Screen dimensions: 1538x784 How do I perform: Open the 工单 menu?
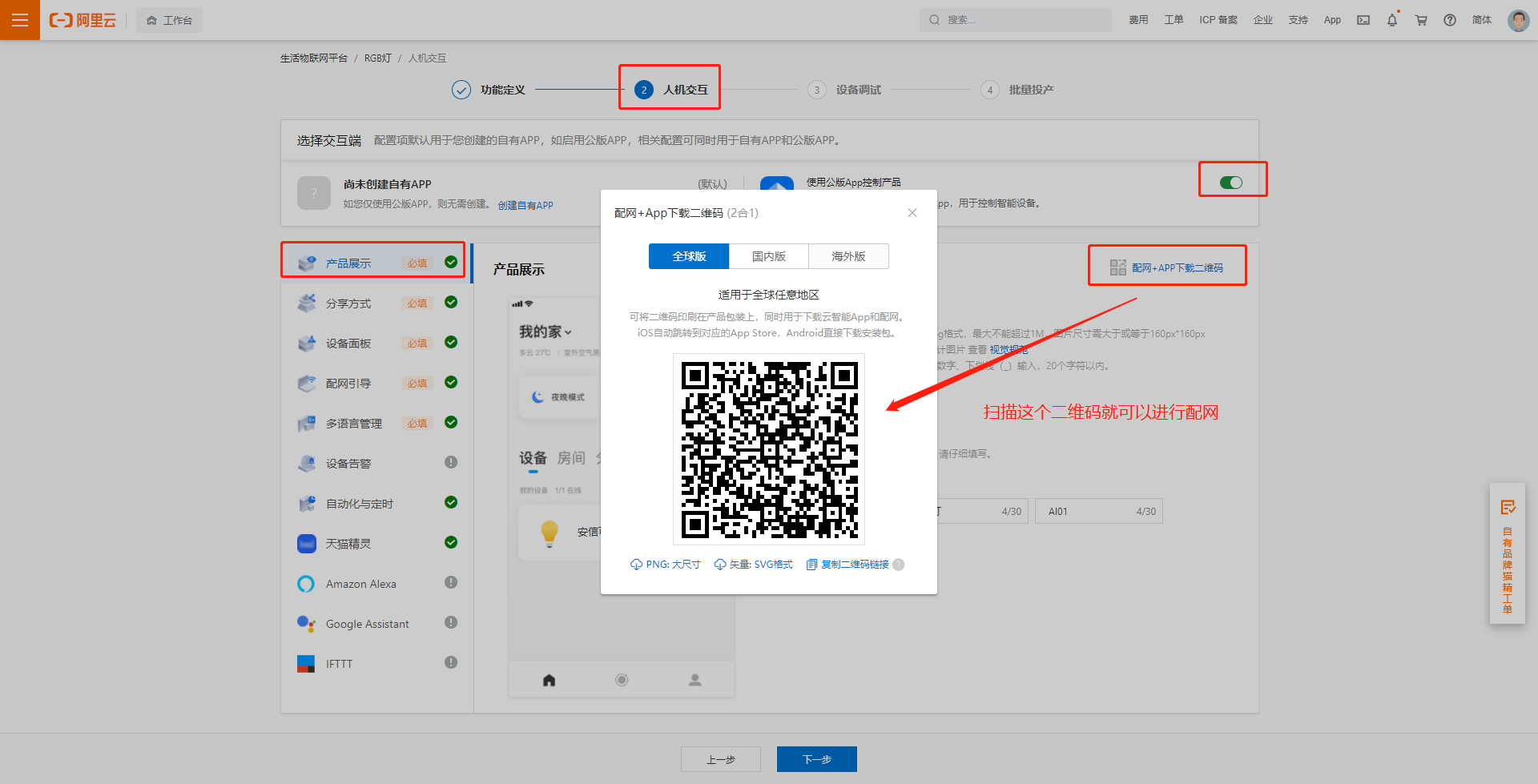click(x=1174, y=20)
